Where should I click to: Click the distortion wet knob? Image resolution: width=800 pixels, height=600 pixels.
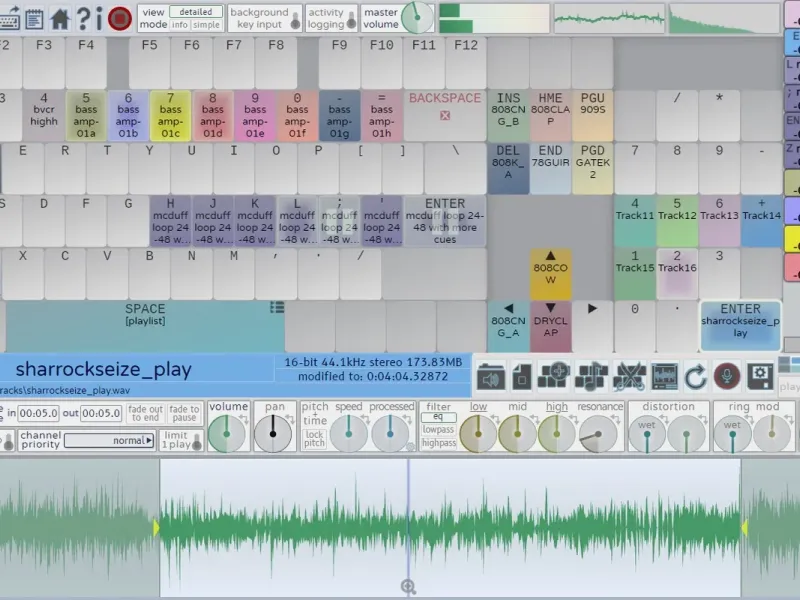point(647,435)
